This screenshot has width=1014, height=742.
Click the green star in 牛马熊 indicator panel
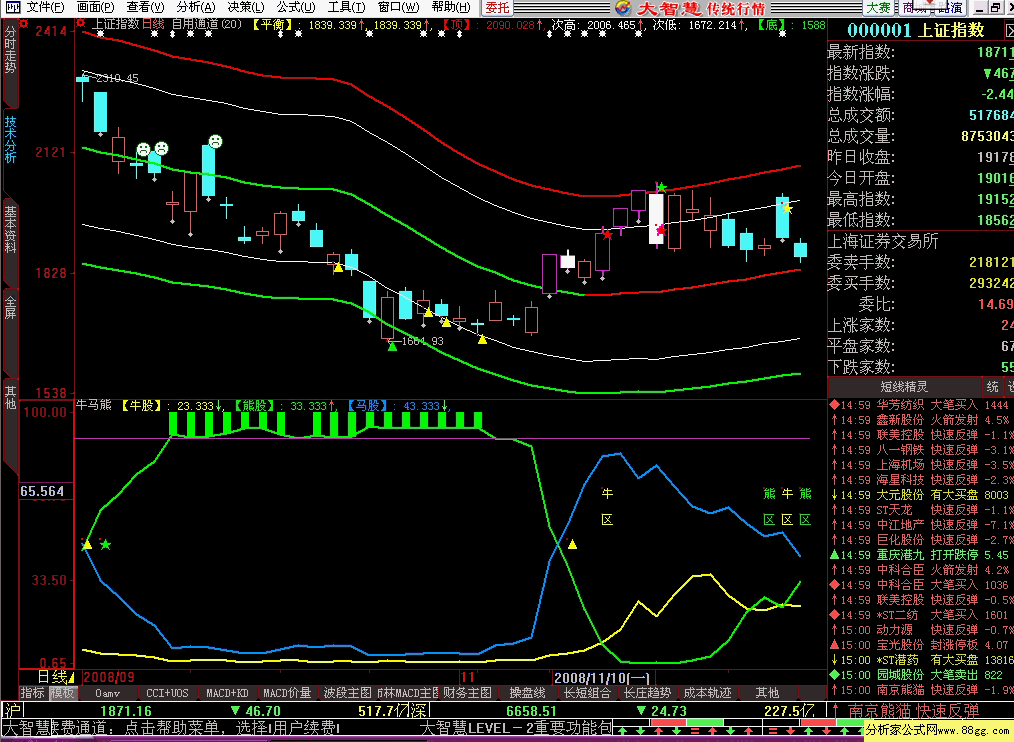105,545
